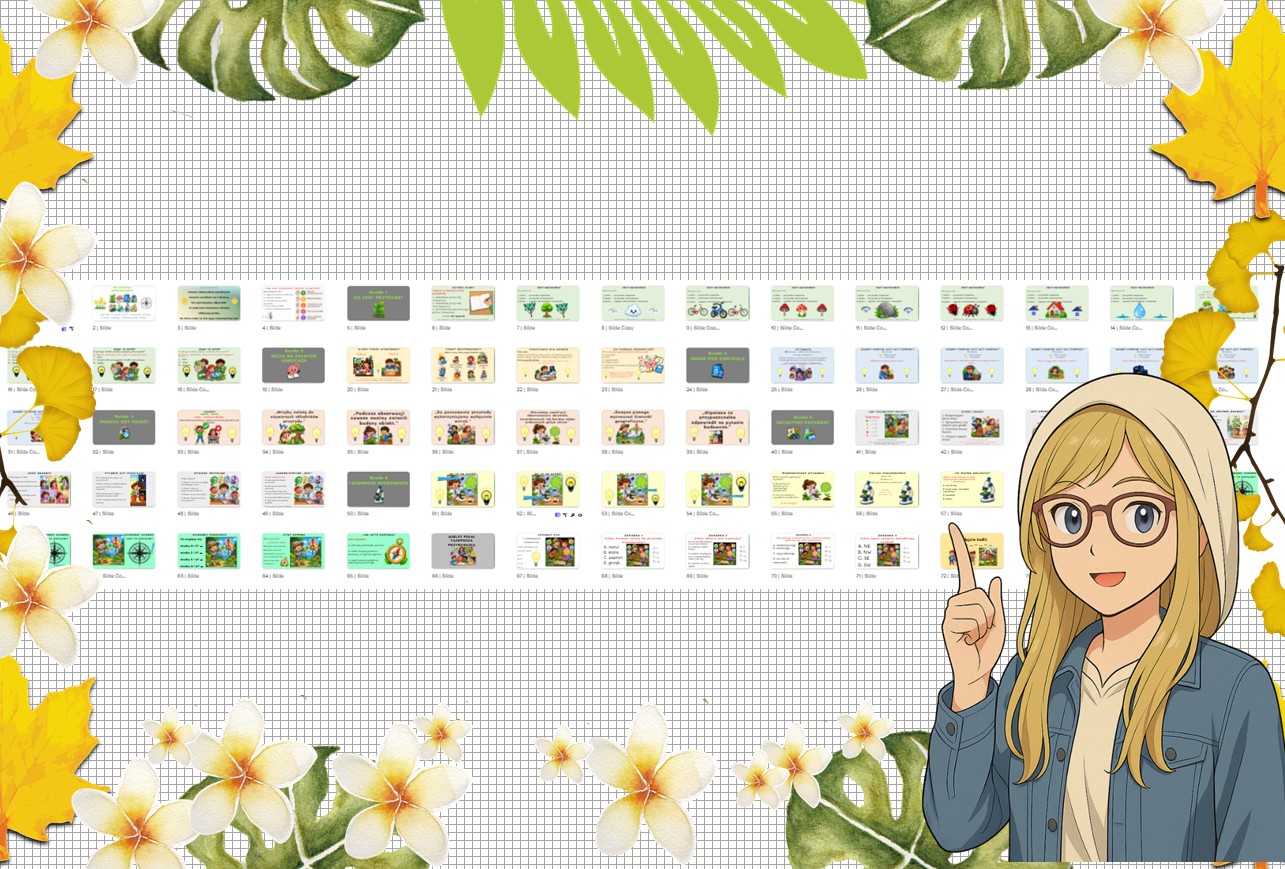Open the gray Runda 1 slide 5 thumbnail
The image size is (1285, 869).
click(x=378, y=303)
